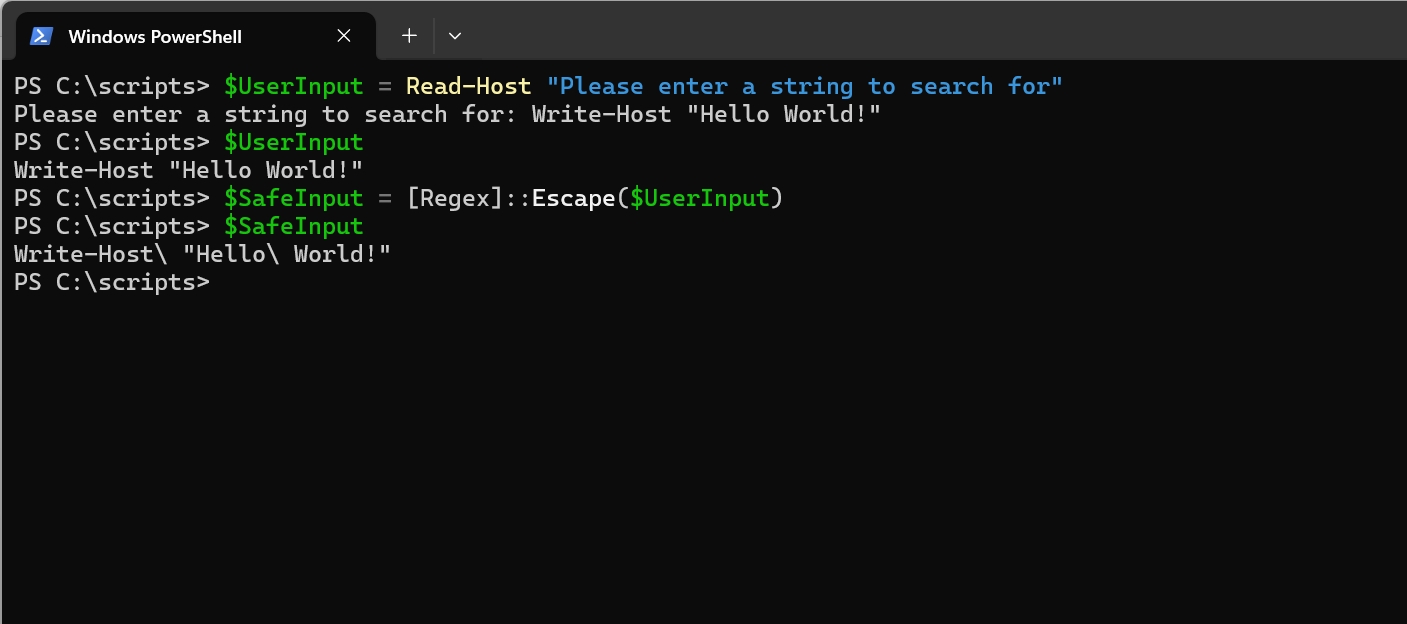Click the blue prompt string text
This screenshot has width=1407, height=624.
coord(805,86)
